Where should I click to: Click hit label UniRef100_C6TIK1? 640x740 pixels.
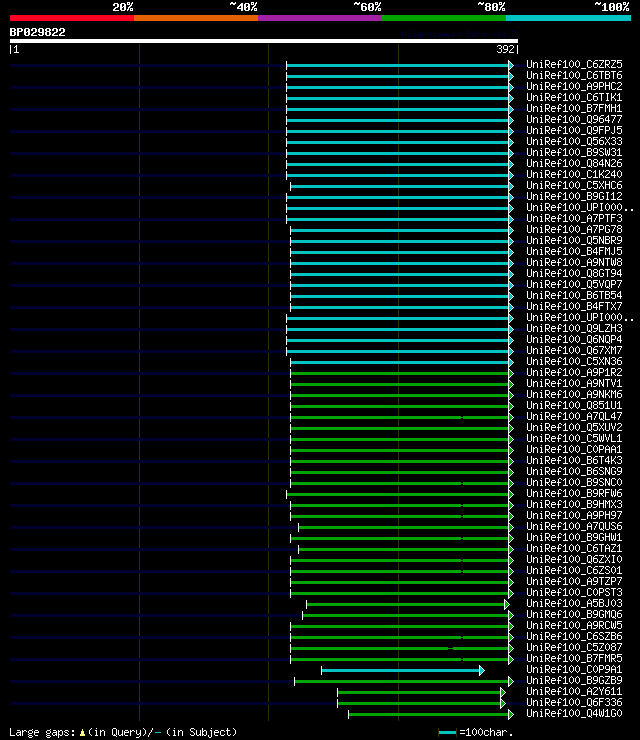(574, 97)
